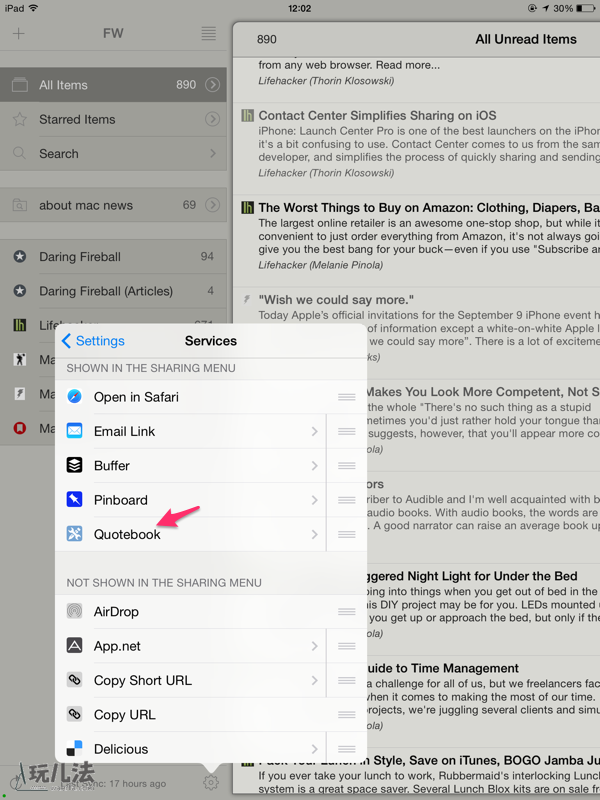Open the settings gear icon at bottom

coord(211,782)
